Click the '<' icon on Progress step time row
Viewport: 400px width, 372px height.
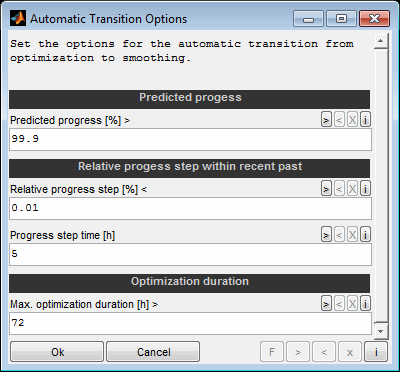coord(339,235)
